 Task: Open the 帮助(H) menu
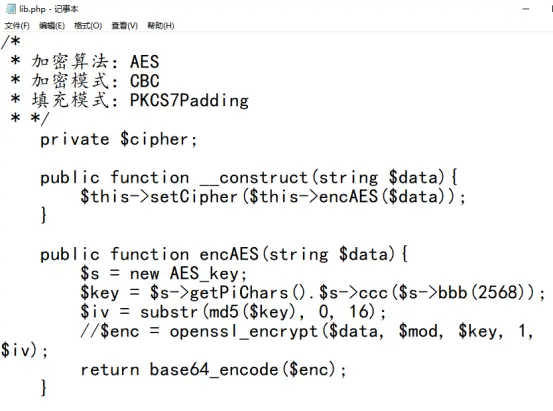(161, 26)
